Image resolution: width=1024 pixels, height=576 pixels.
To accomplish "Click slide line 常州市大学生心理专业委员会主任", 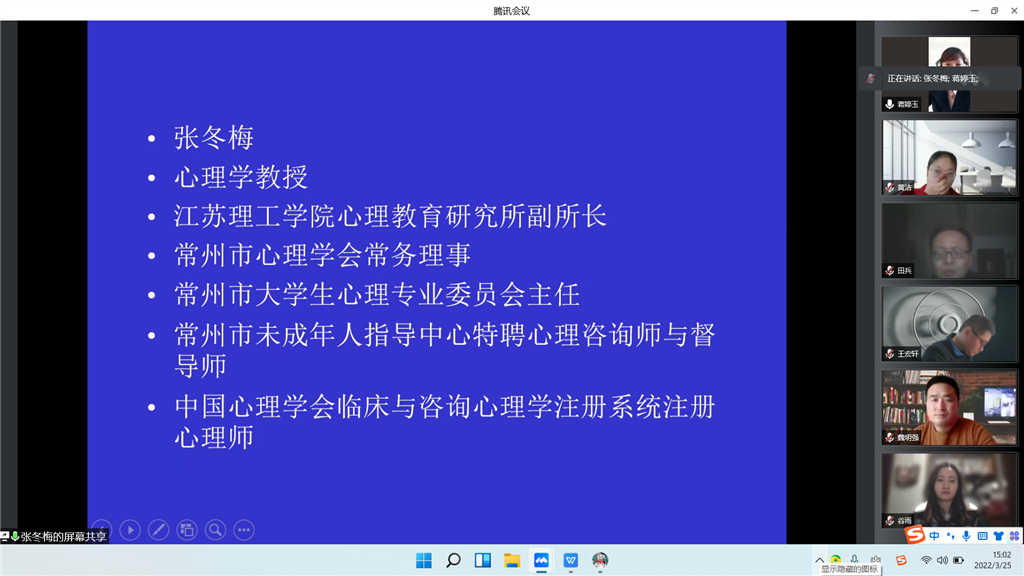I will [x=377, y=295].
